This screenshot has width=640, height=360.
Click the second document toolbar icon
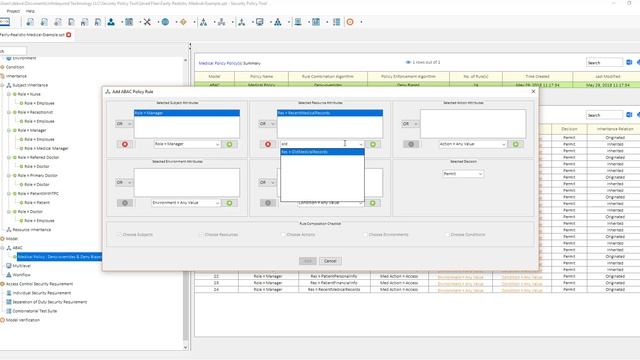click(44, 22)
